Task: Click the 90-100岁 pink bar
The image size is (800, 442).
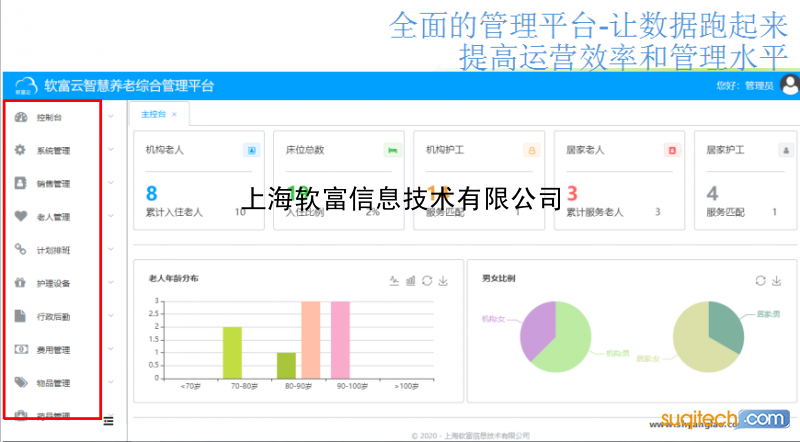Action: 340,340
